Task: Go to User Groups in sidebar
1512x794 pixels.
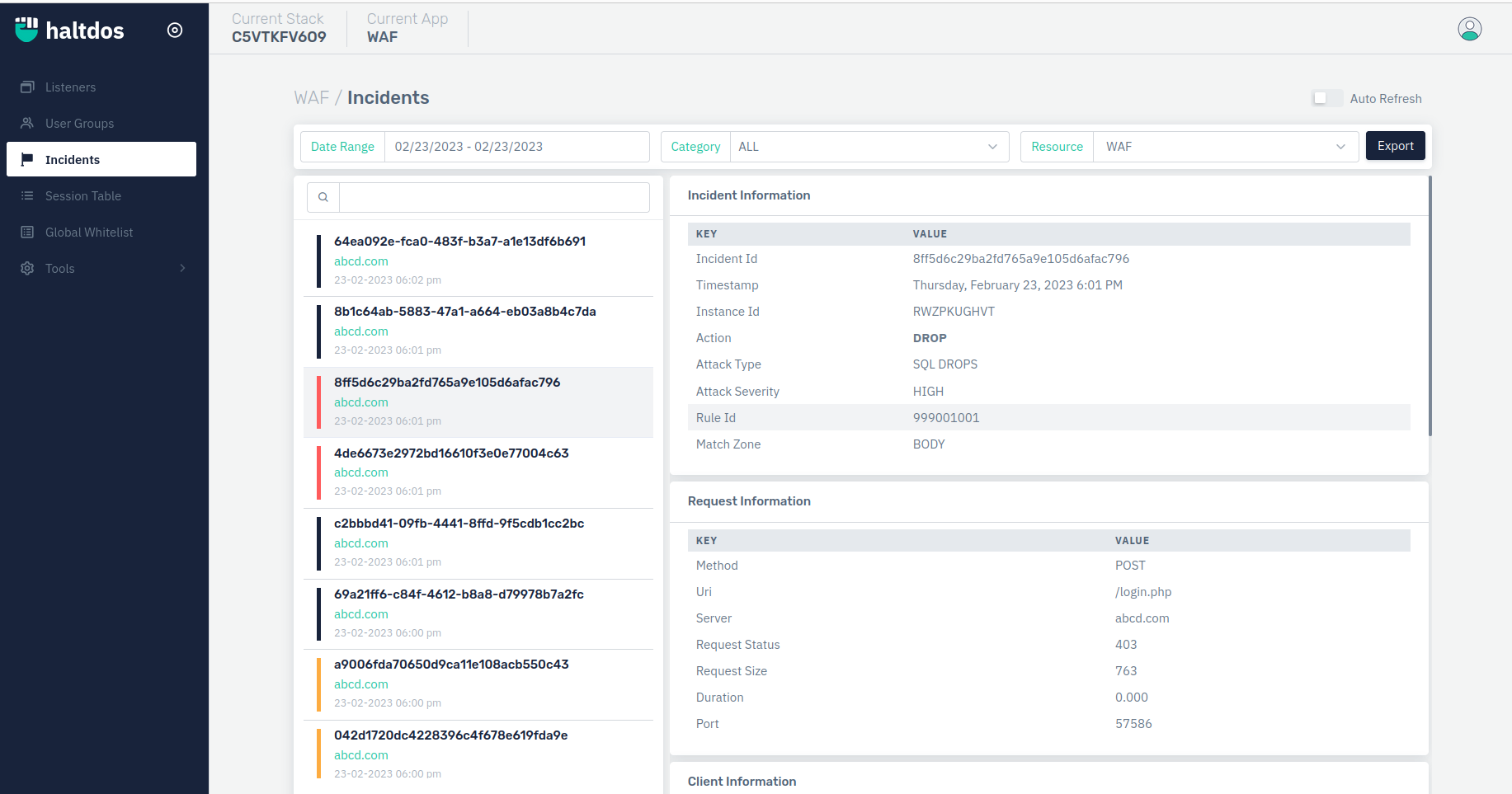Action: 101,123
